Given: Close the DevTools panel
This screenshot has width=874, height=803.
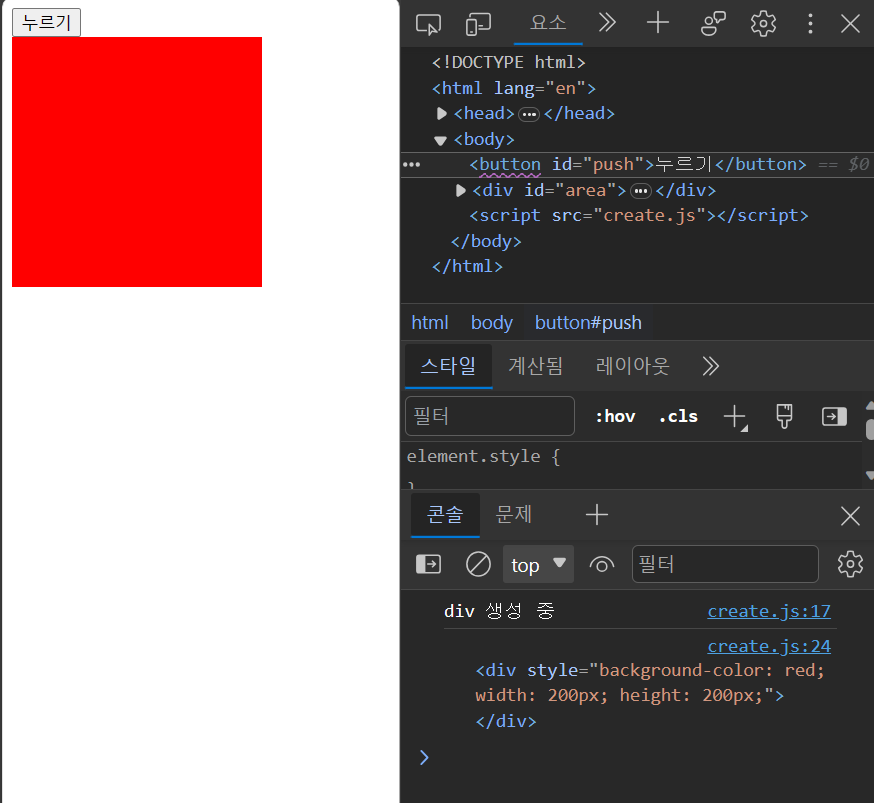Looking at the screenshot, I should 850,23.
